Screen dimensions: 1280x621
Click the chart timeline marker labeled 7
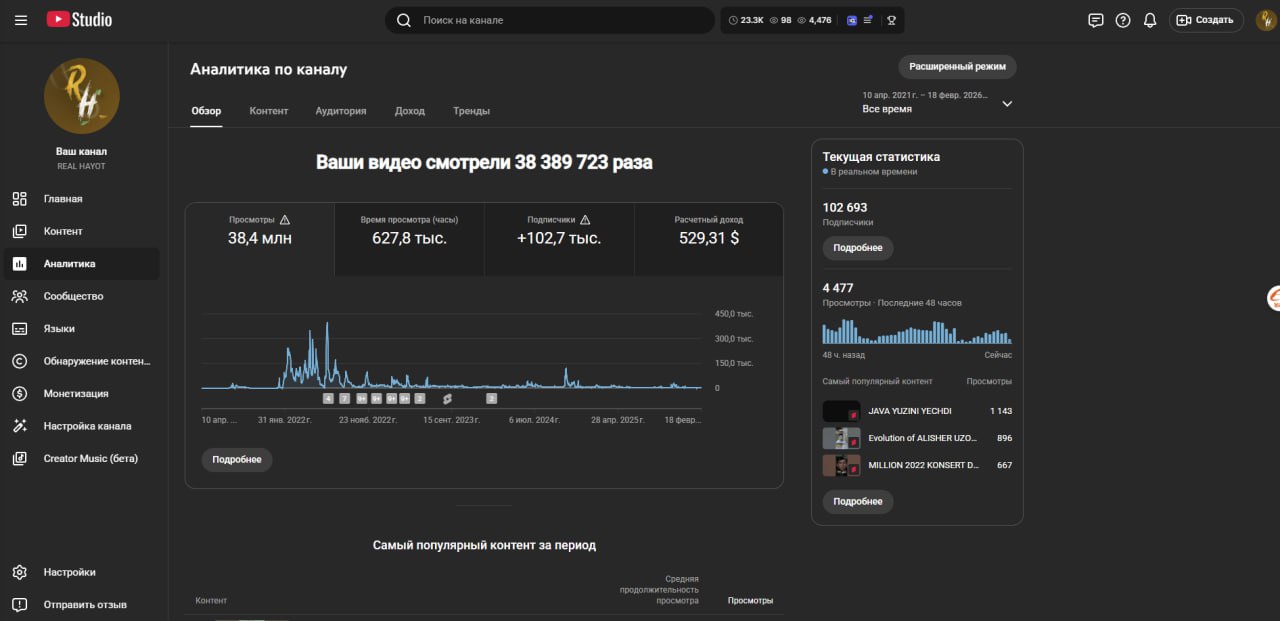[x=345, y=398]
